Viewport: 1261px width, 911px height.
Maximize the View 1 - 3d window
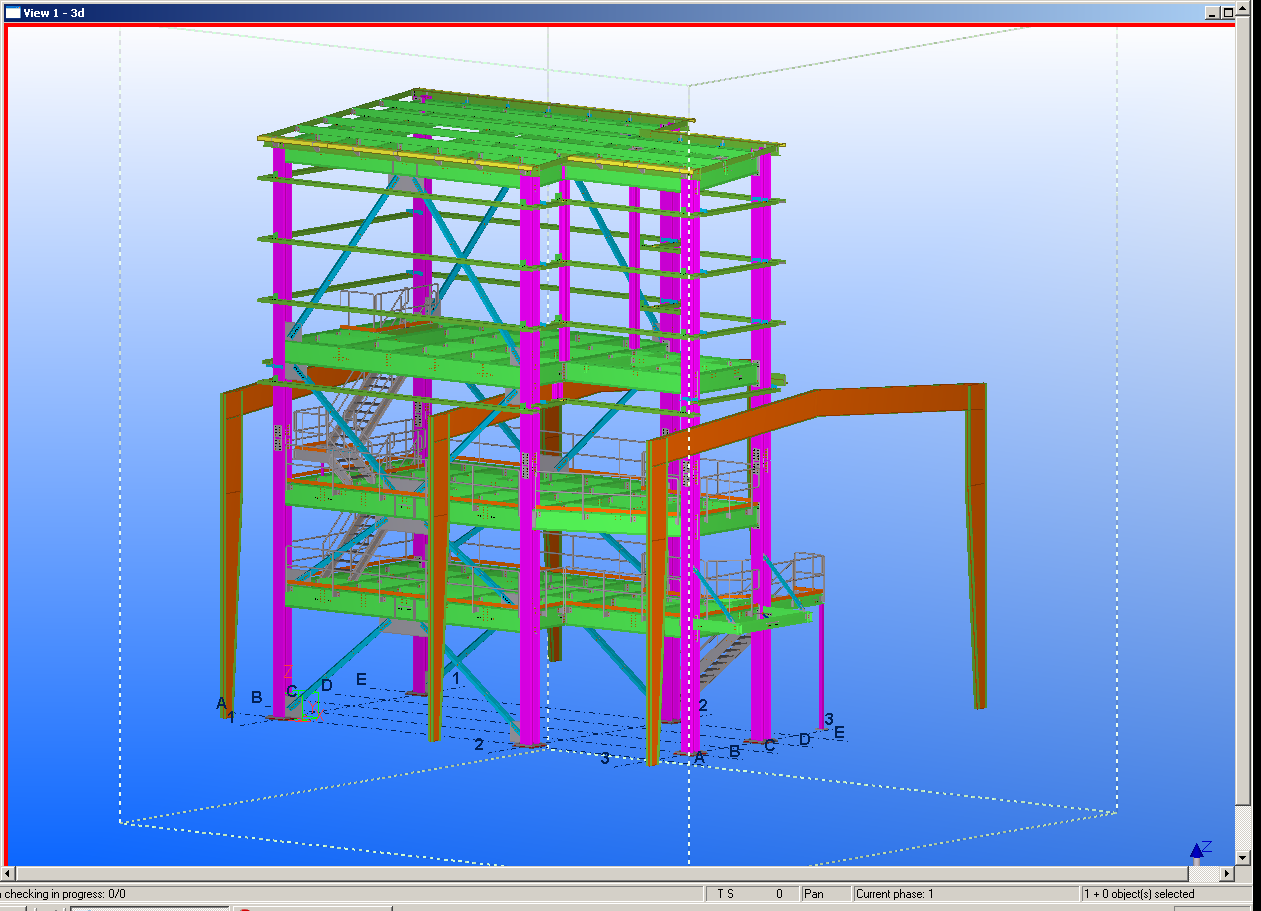click(x=1228, y=12)
